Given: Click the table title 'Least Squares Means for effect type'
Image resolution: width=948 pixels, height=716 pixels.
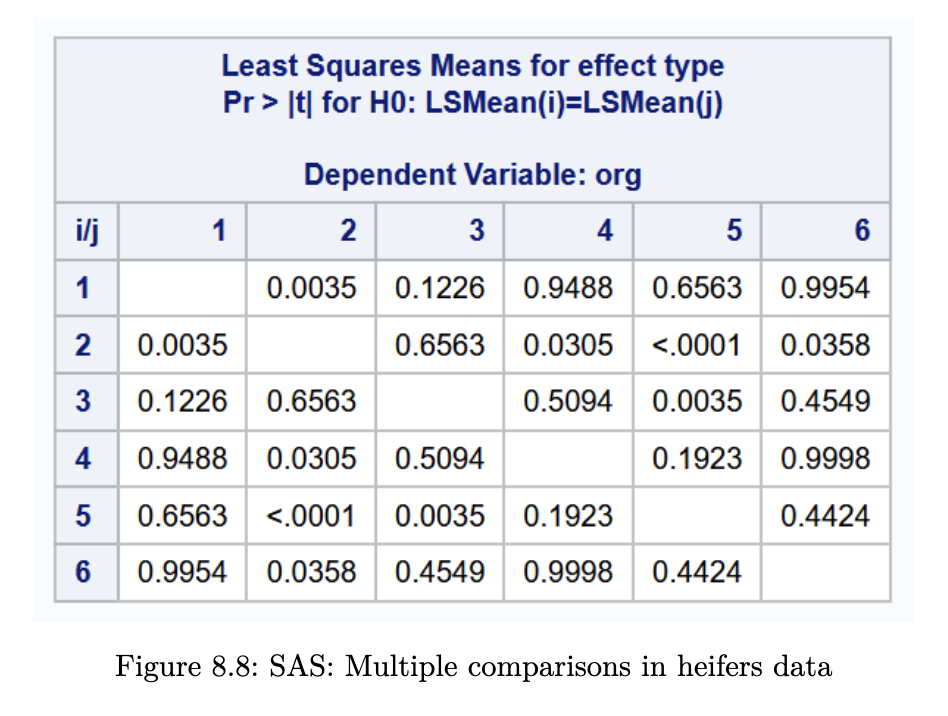Looking at the screenshot, I should pos(472,67).
